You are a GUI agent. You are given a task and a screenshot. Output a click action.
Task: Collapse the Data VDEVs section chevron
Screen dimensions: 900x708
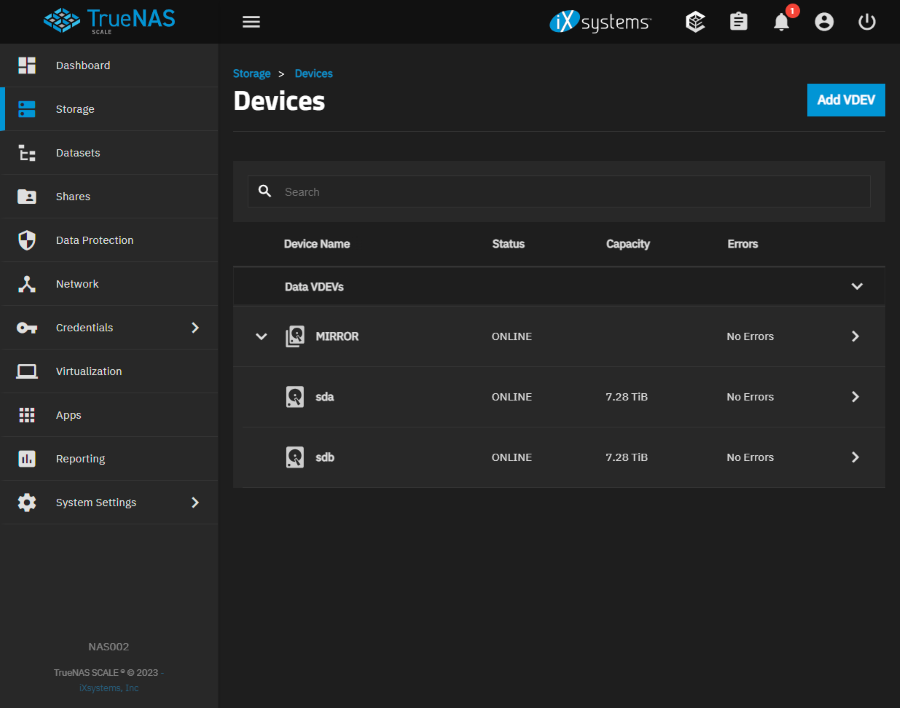856,287
